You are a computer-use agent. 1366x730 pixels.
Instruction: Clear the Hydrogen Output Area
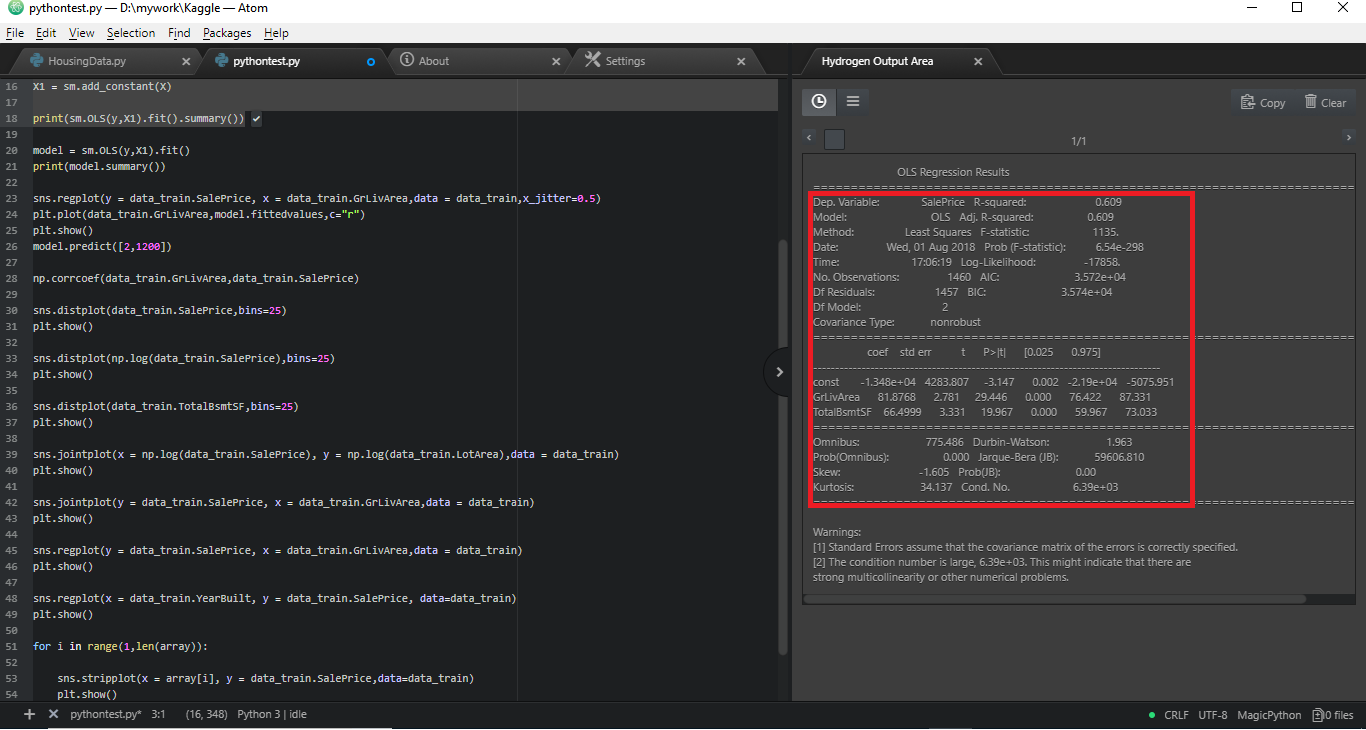click(x=1325, y=102)
